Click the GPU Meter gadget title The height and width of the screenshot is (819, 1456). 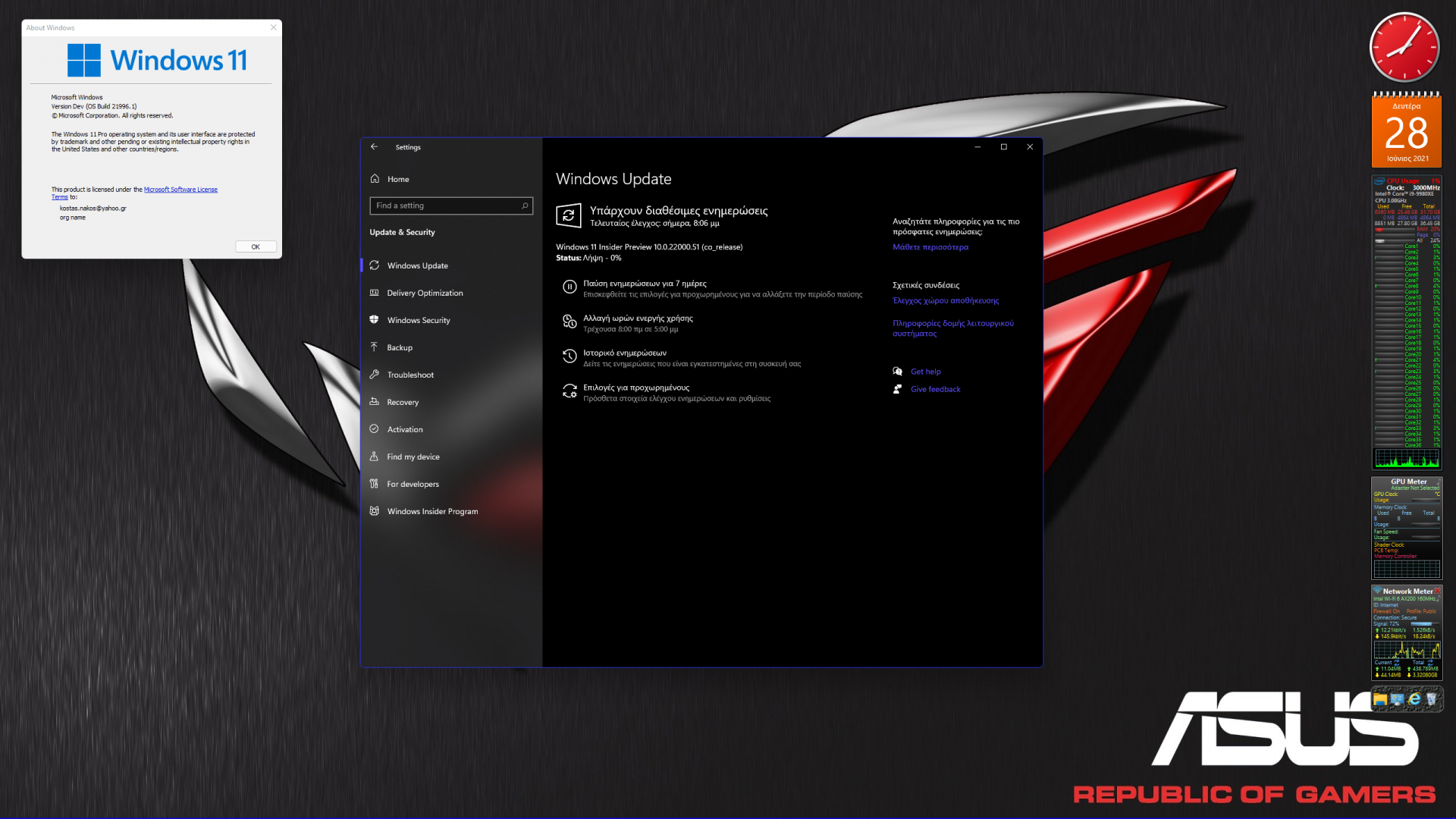pyautogui.click(x=1408, y=482)
